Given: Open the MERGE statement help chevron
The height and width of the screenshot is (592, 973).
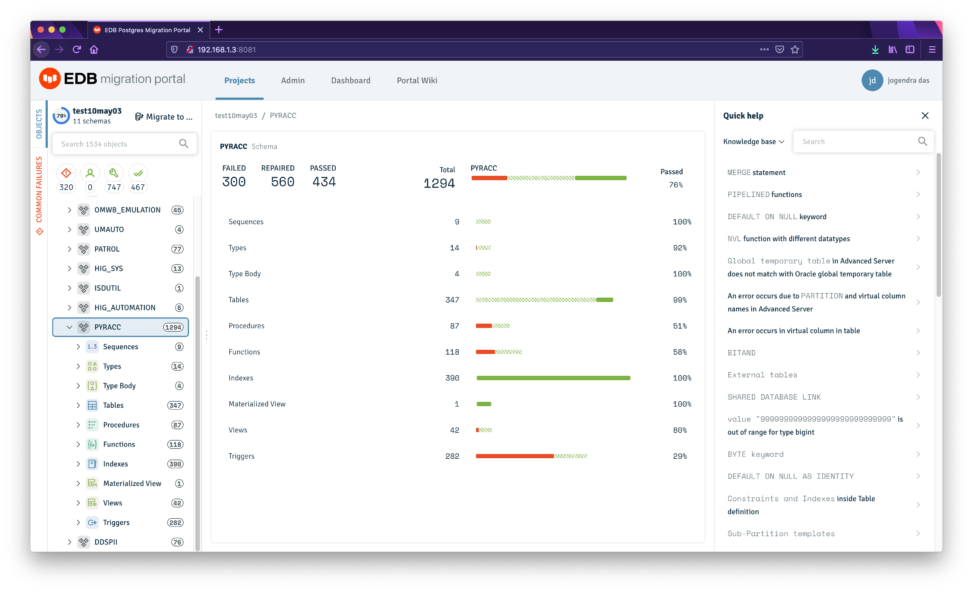Looking at the screenshot, I should point(918,173).
